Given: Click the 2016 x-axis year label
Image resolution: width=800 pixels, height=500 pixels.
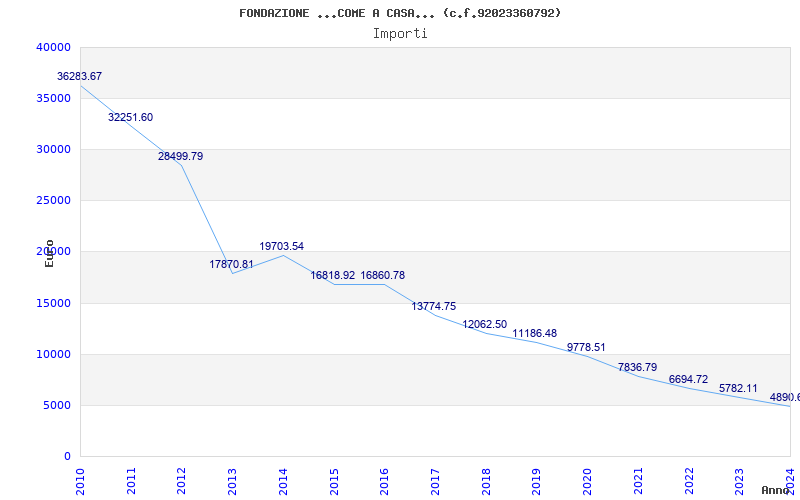Looking at the screenshot, I should pyautogui.click(x=384, y=481).
